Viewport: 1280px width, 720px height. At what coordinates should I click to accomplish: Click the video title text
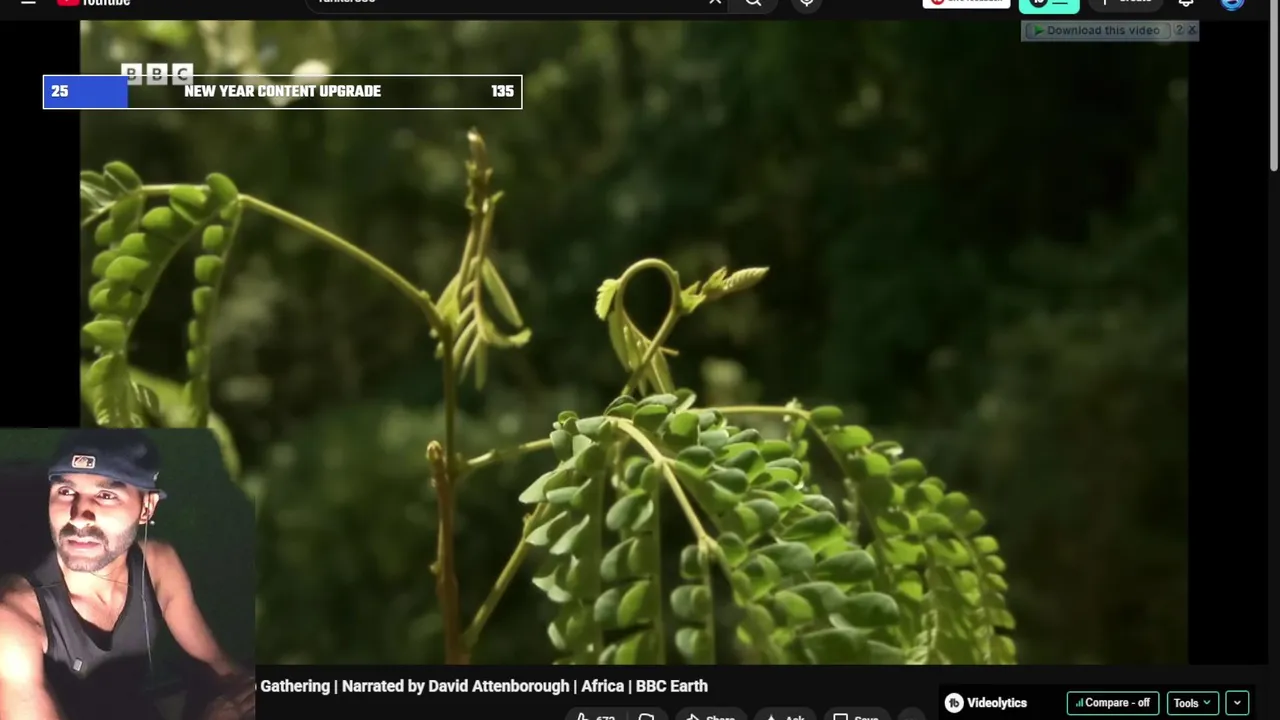pos(483,686)
